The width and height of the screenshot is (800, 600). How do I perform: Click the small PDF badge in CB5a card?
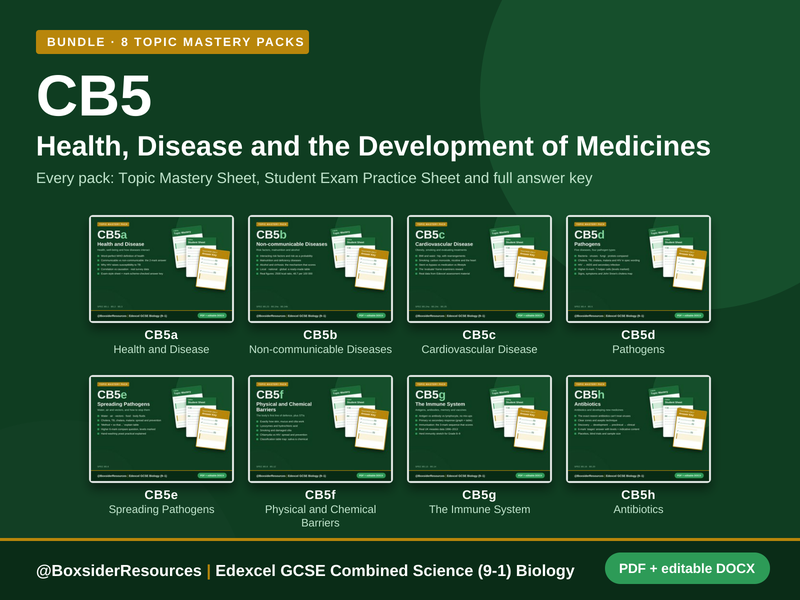coord(212,316)
